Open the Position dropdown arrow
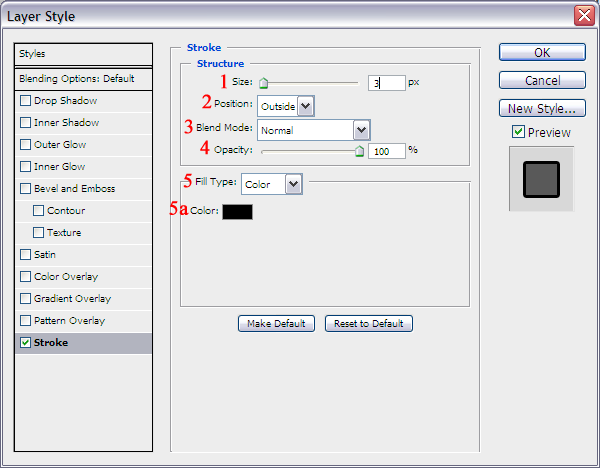 306,106
